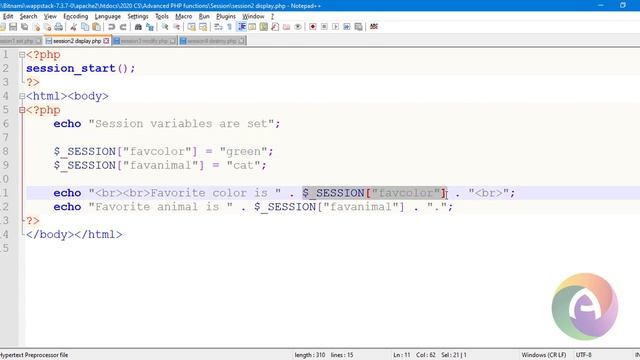Open the Language menu
This screenshot has width=640, height=360.
pos(108,16)
